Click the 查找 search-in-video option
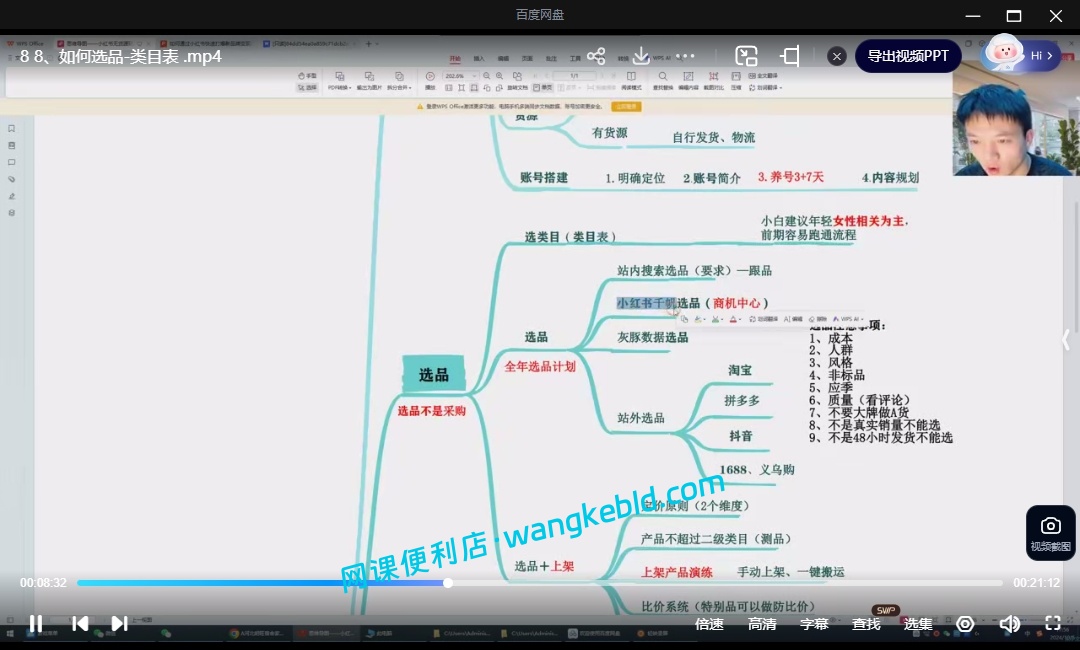1080x650 pixels. (866, 624)
